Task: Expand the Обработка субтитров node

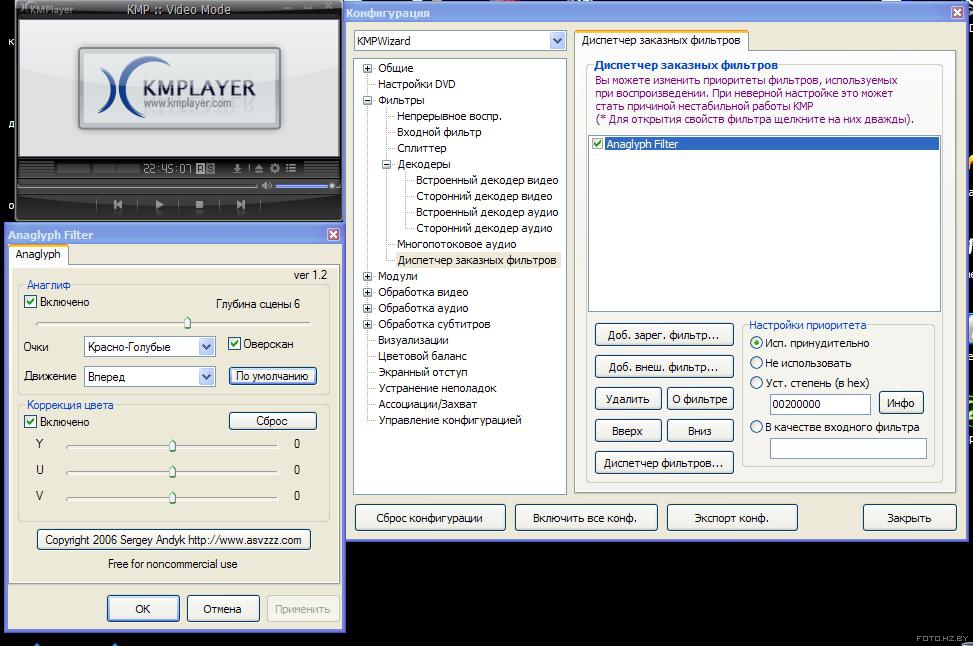Action: pos(367,324)
